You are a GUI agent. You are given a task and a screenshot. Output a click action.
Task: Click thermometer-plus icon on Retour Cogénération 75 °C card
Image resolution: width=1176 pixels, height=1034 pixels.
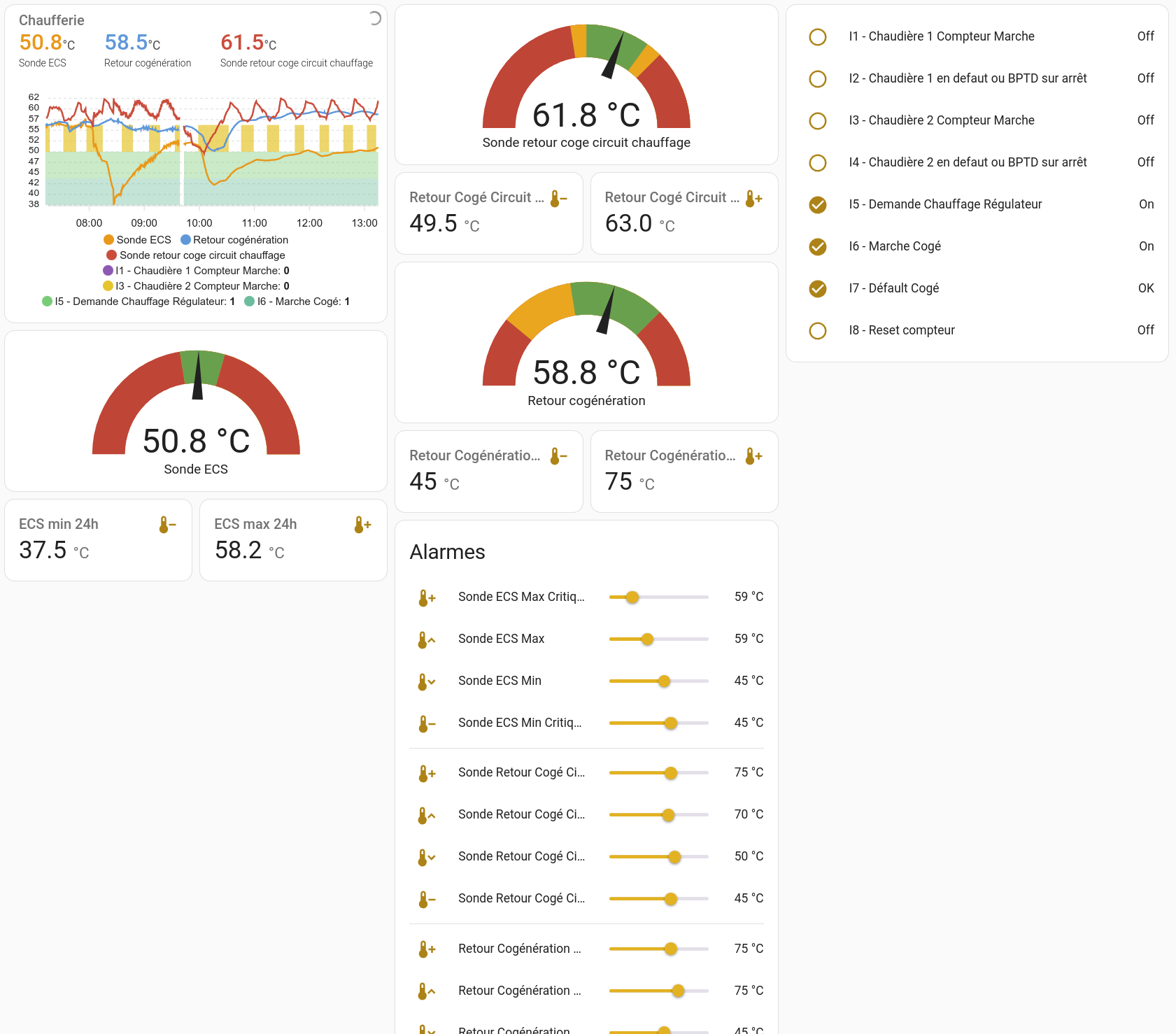[753, 456]
